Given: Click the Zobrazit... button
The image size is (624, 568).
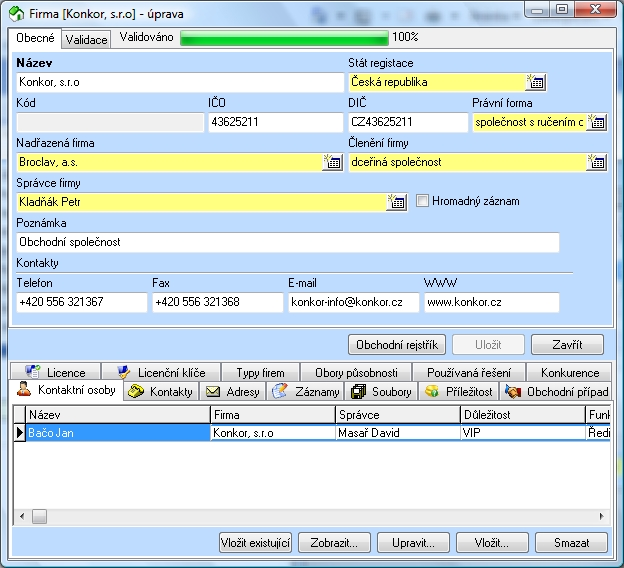Looking at the screenshot, I should (334, 543).
